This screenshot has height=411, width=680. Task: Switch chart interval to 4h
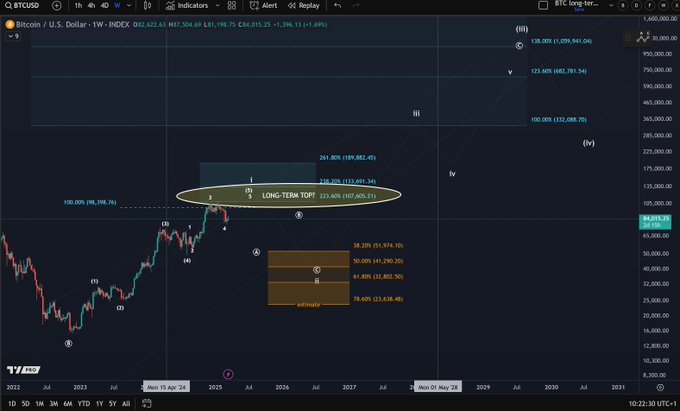point(91,6)
